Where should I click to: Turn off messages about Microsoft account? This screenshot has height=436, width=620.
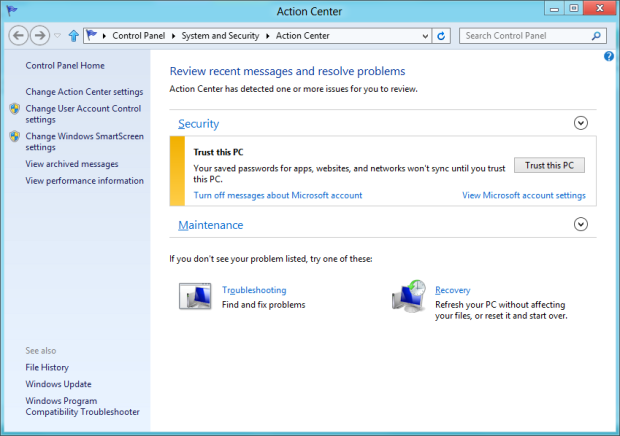(278, 195)
